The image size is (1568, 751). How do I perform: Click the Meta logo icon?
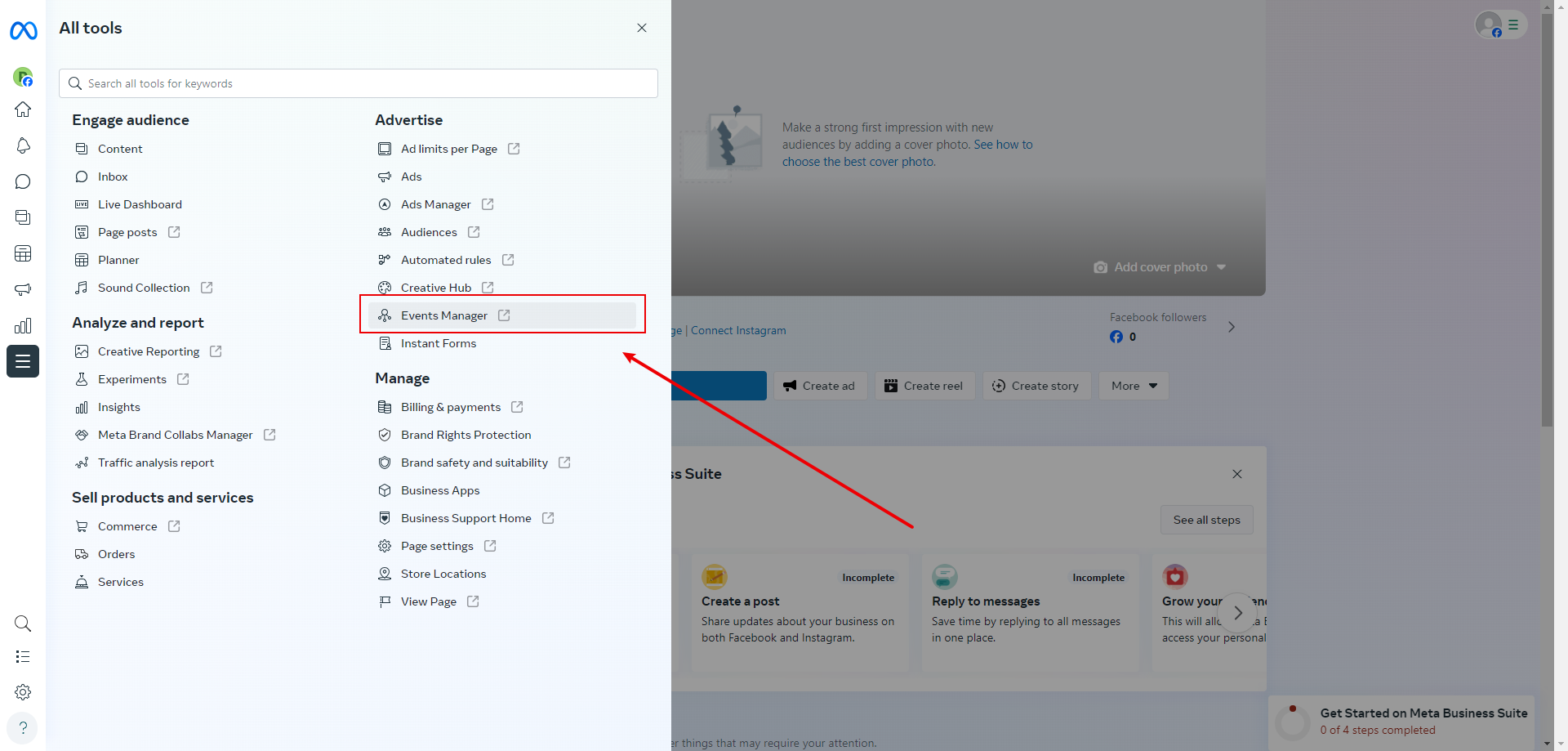pyautogui.click(x=23, y=31)
